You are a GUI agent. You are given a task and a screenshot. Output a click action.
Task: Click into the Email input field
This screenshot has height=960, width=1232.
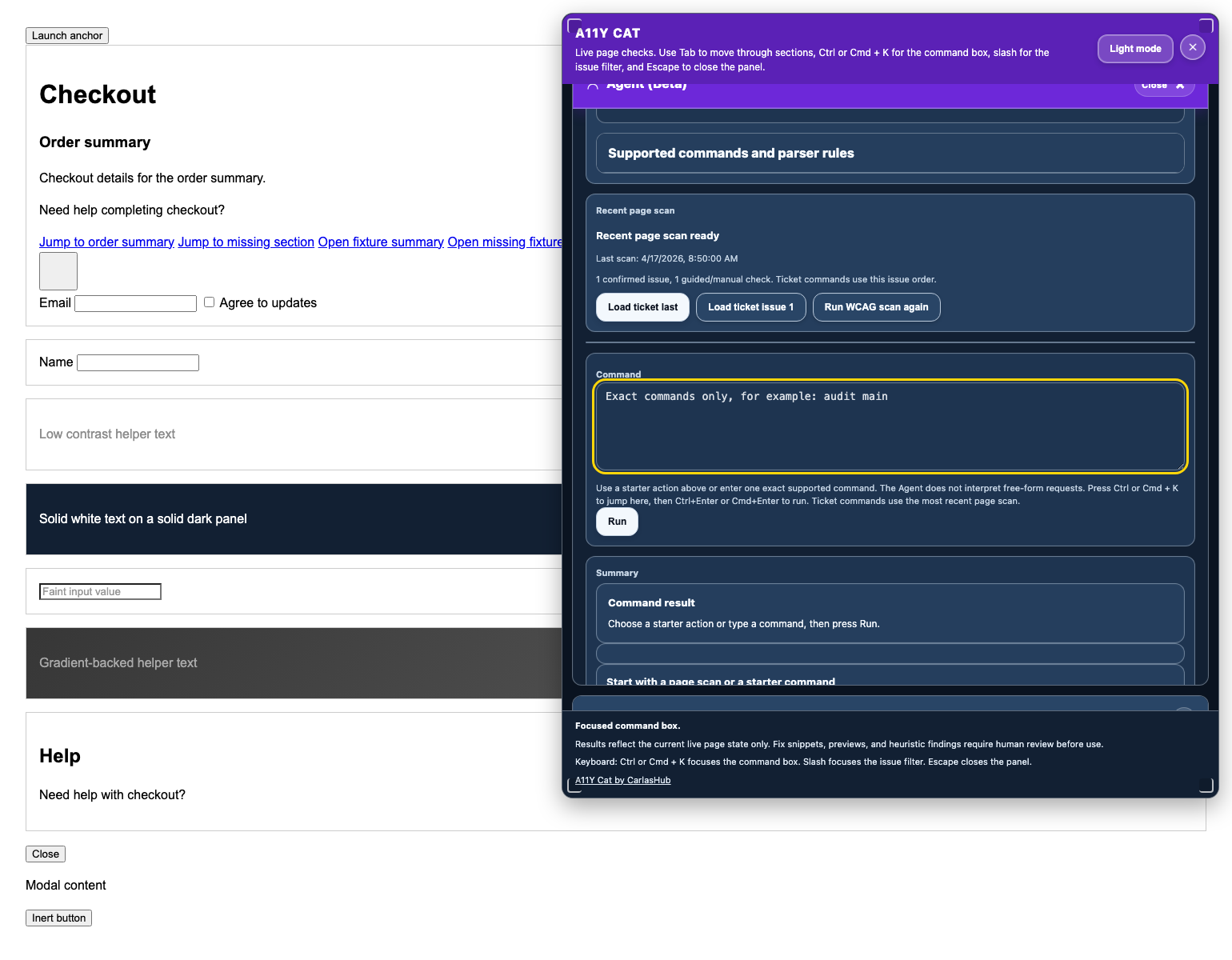pos(135,303)
